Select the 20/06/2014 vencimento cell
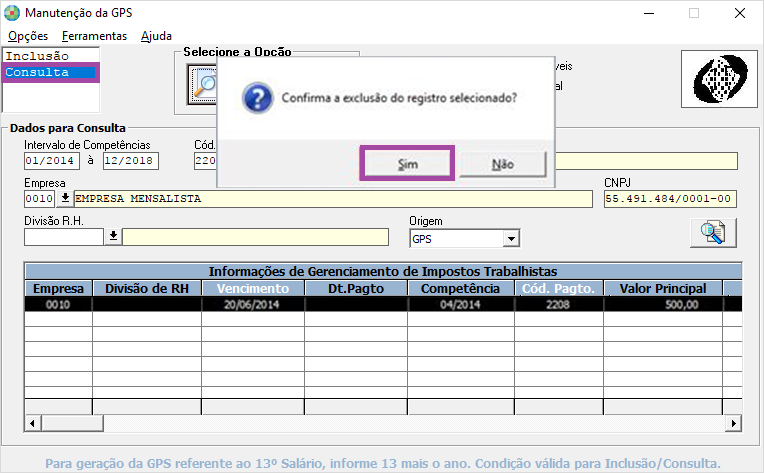Screen dimensions: 764x473 [253, 304]
